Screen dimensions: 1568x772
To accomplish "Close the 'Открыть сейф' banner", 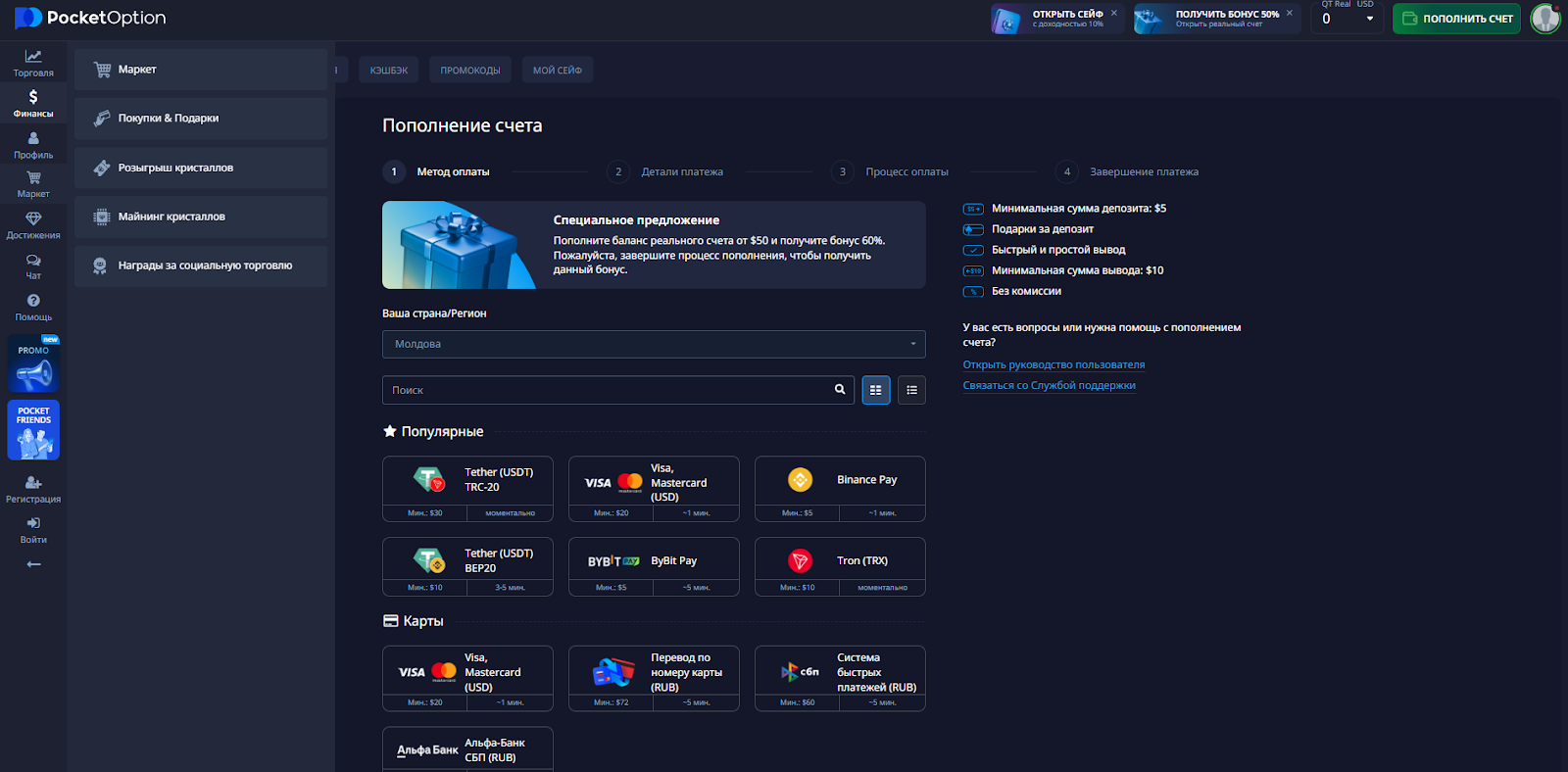I will 1113,13.
